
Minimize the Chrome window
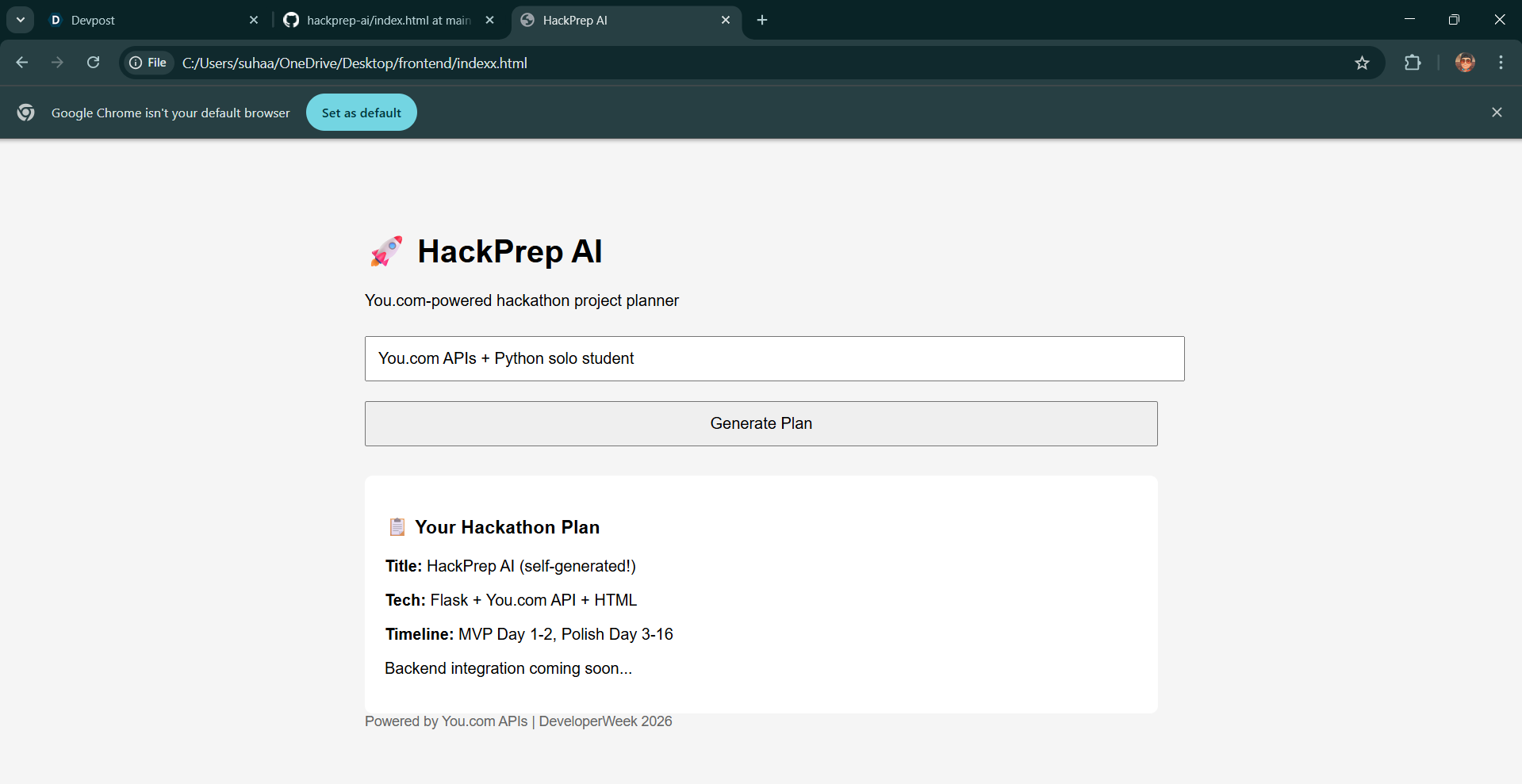pyautogui.click(x=1409, y=20)
